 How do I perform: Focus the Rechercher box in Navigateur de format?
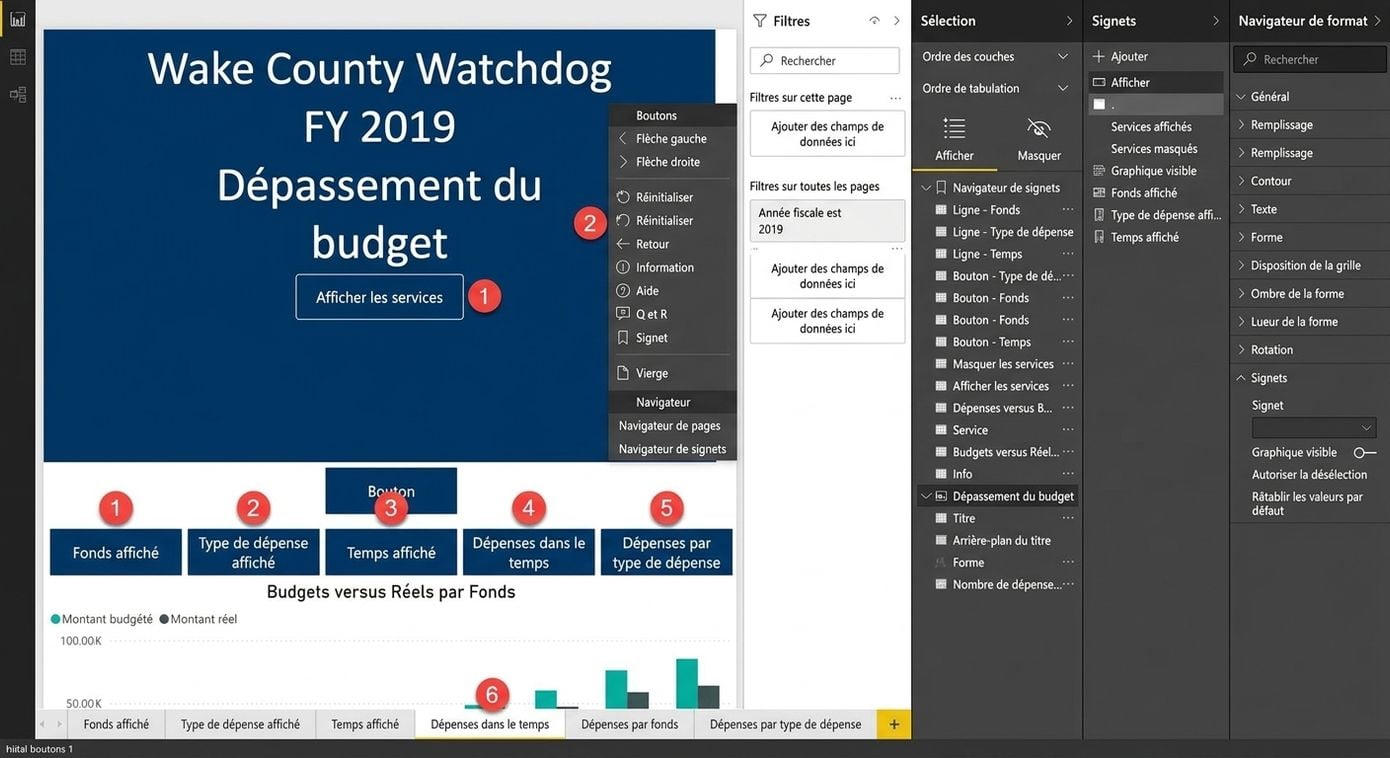point(1308,59)
